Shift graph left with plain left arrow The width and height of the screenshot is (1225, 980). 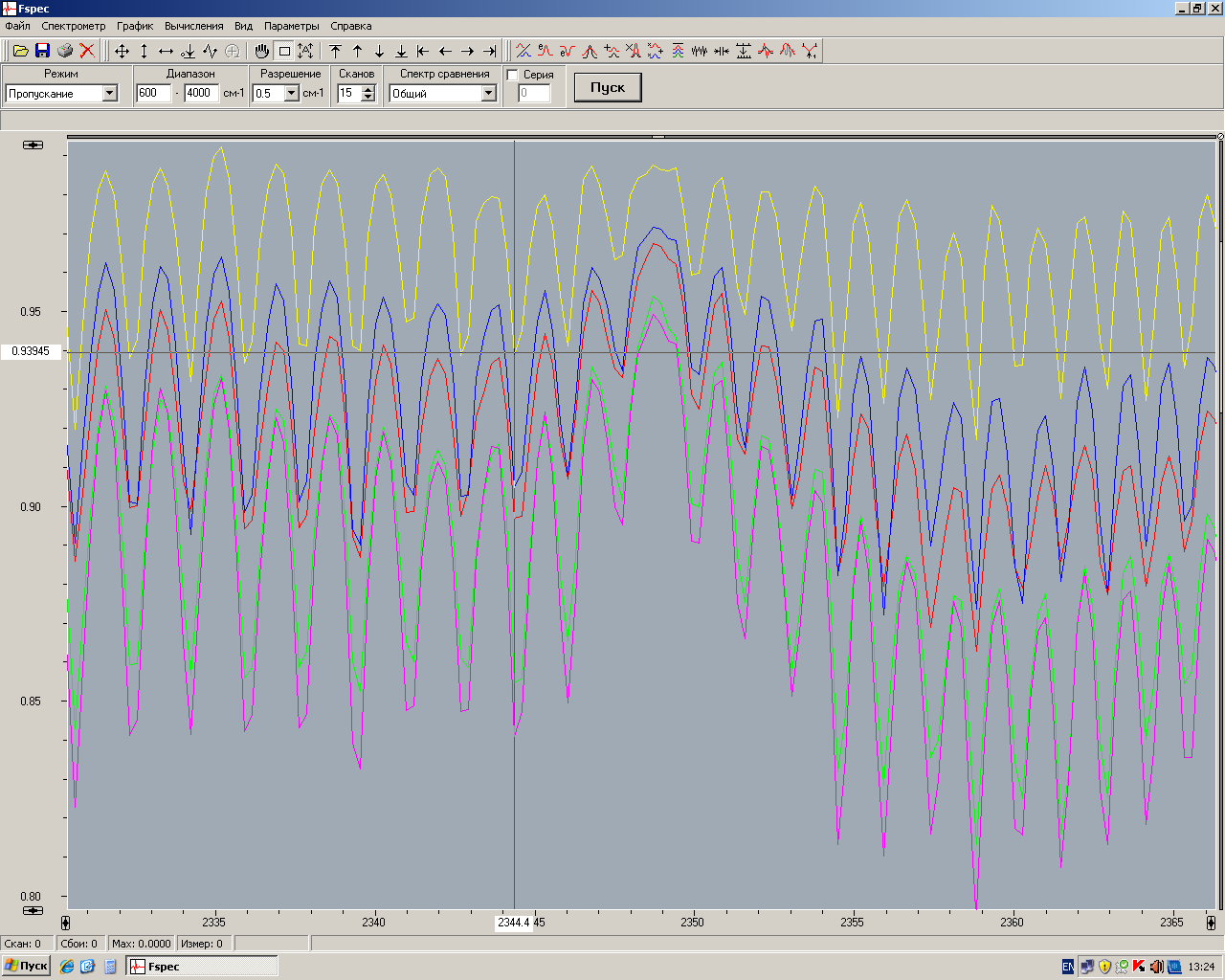[445, 51]
